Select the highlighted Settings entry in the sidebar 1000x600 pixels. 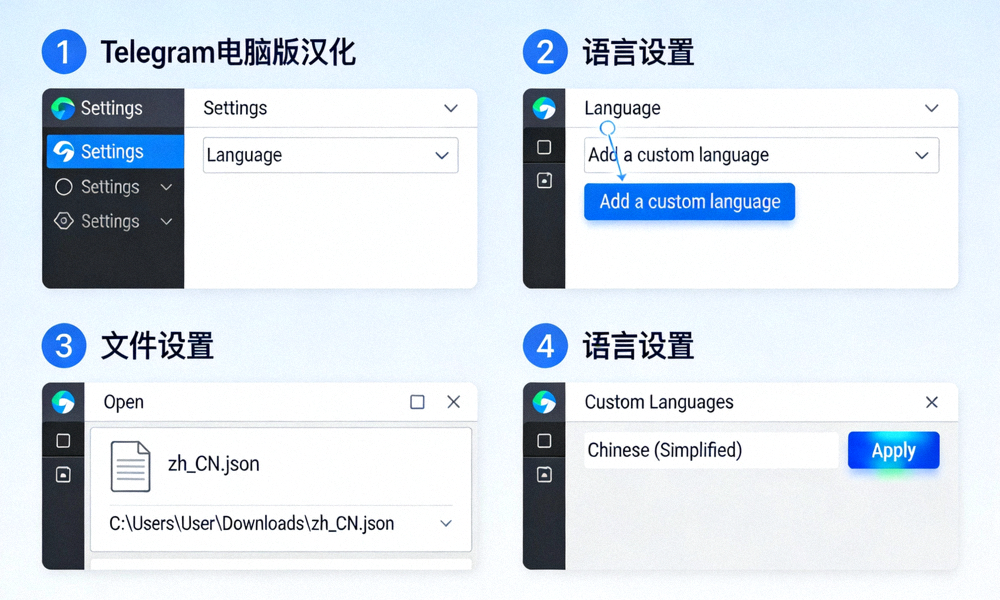[114, 152]
